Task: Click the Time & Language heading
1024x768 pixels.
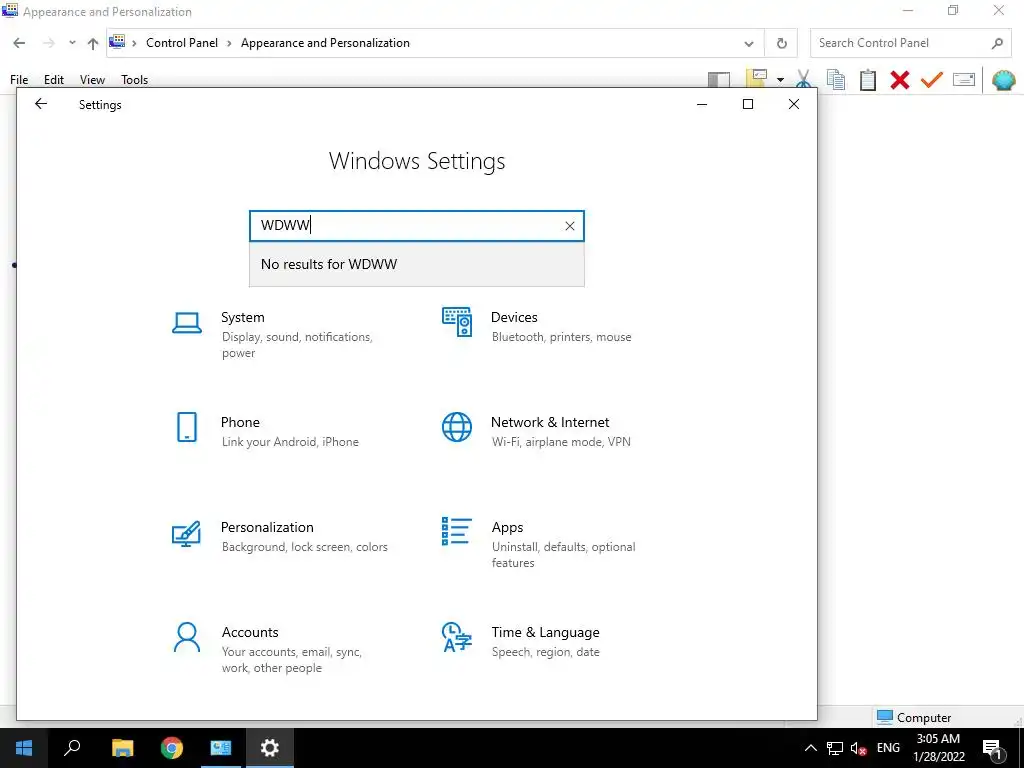Action: pyautogui.click(x=545, y=632)
